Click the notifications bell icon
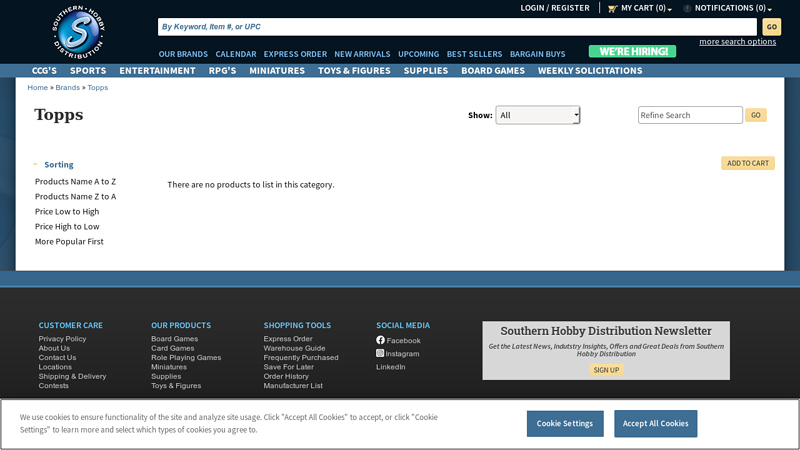 pyautogui.click(x=687, y=8)
